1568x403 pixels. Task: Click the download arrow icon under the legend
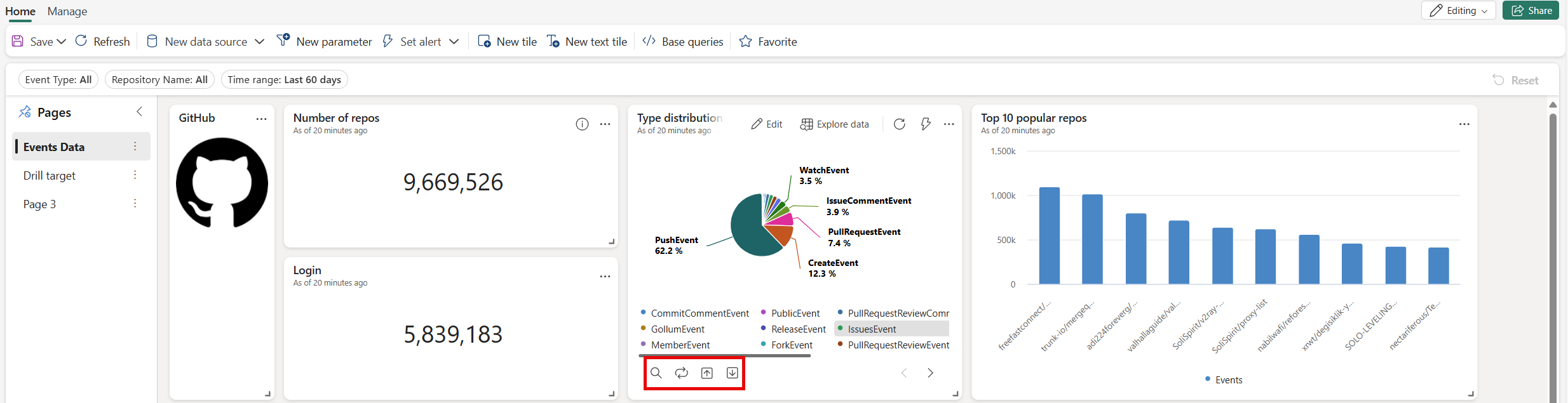[733, 373]
